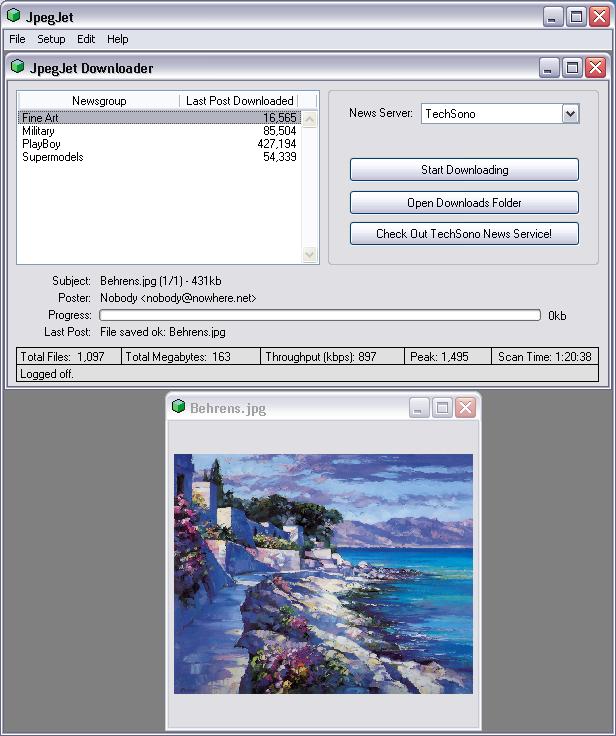
Task: Minimize the main JpegJet application window
Action: 553,17
